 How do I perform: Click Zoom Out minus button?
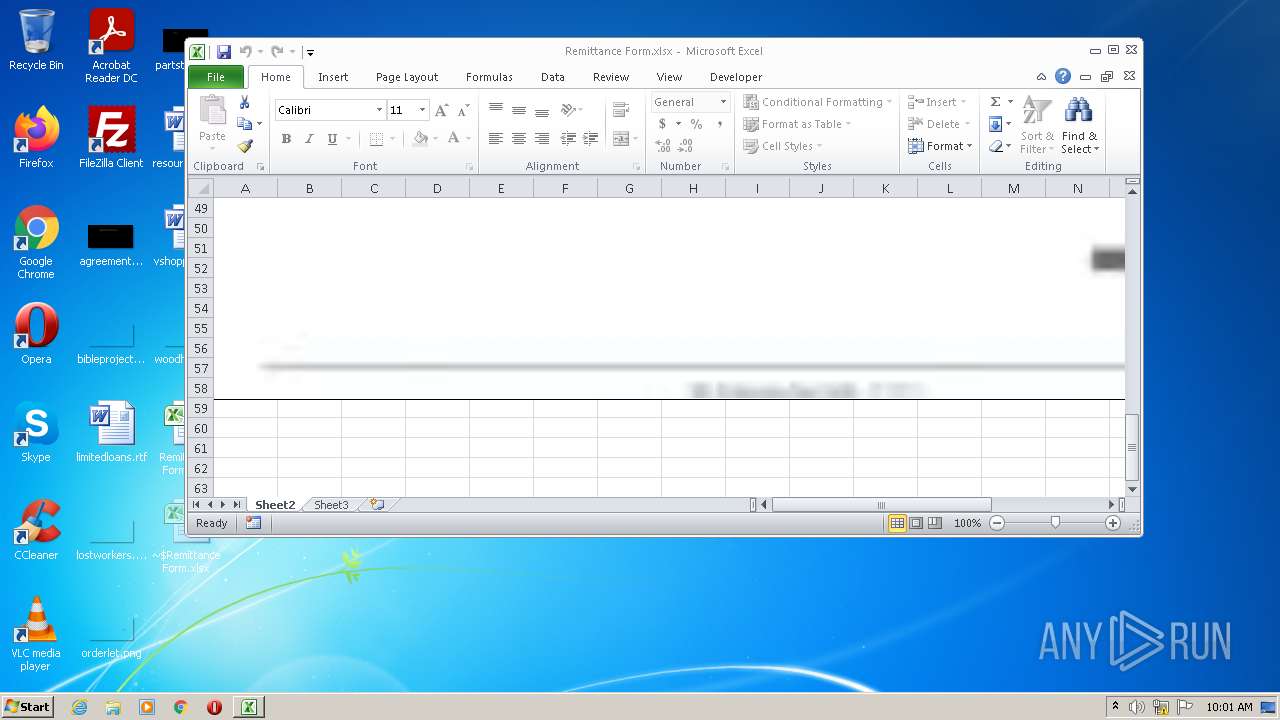pyautogui.click(x=997, y=523)
